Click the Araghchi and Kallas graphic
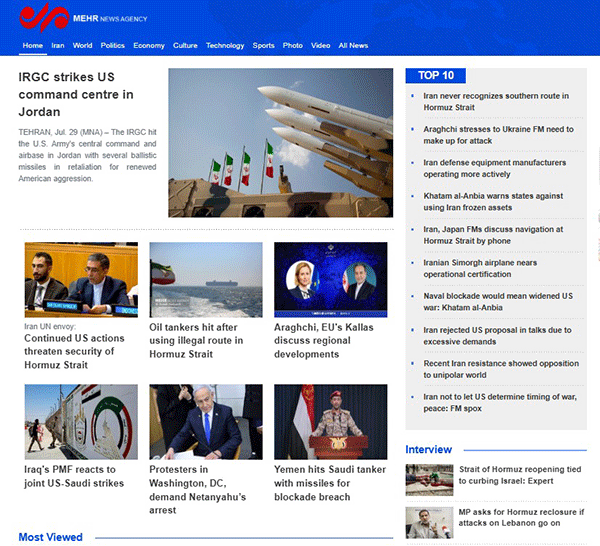The width and height of the screenshot is (600, 546). tap(331, 280)
